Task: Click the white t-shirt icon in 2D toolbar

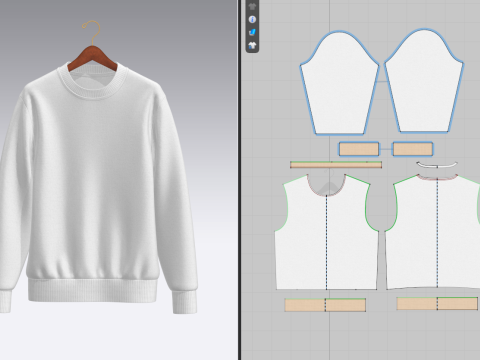Action: coord(252,45)
